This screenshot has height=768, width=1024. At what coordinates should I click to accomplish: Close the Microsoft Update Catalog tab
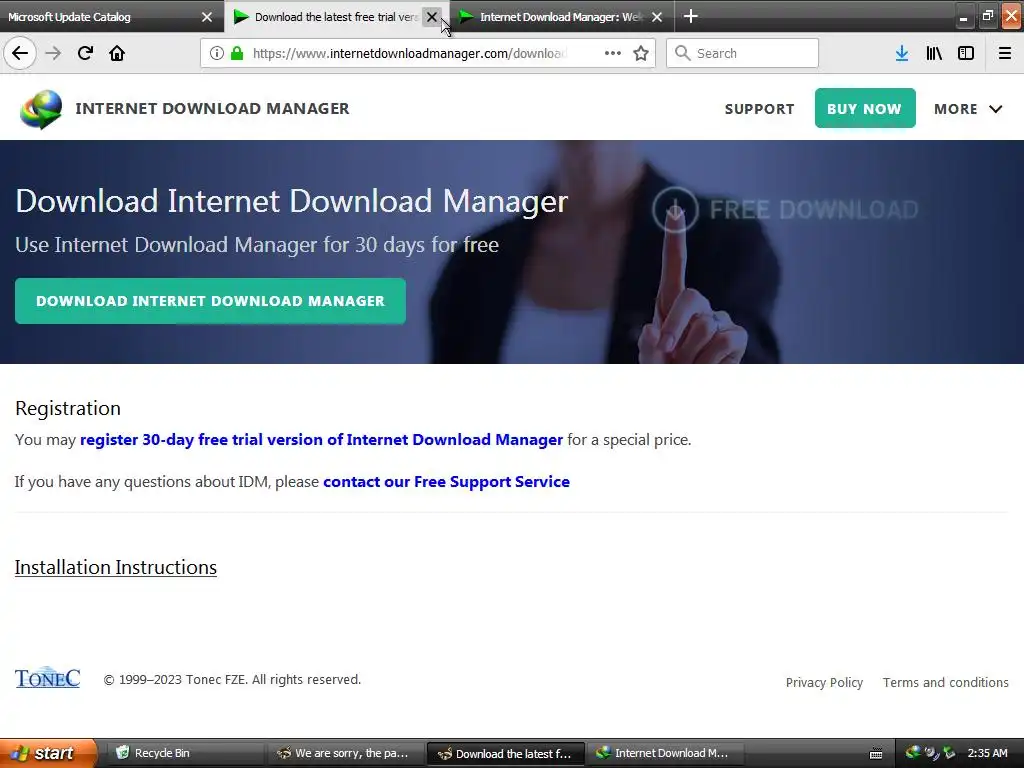tap(207, 17)
